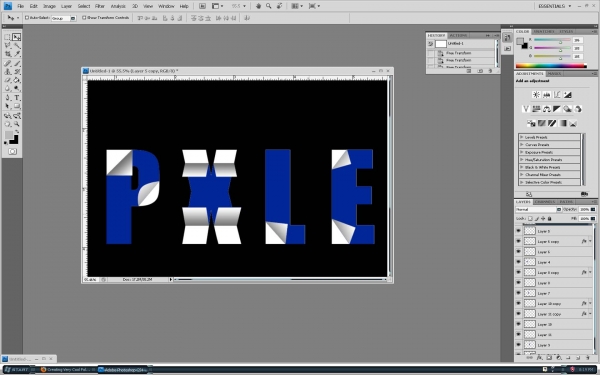Add a Brightness/Contrast adjustment
Screen dimensions: 600x375
coord(536,95)
